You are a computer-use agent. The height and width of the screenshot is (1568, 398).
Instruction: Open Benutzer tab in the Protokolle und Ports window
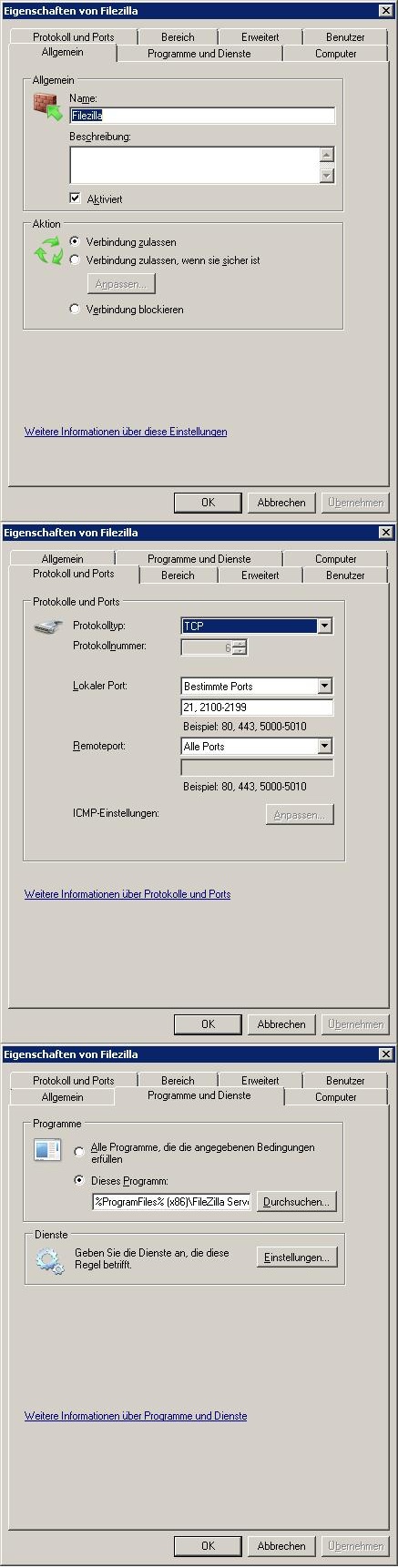tap(345, 575)
